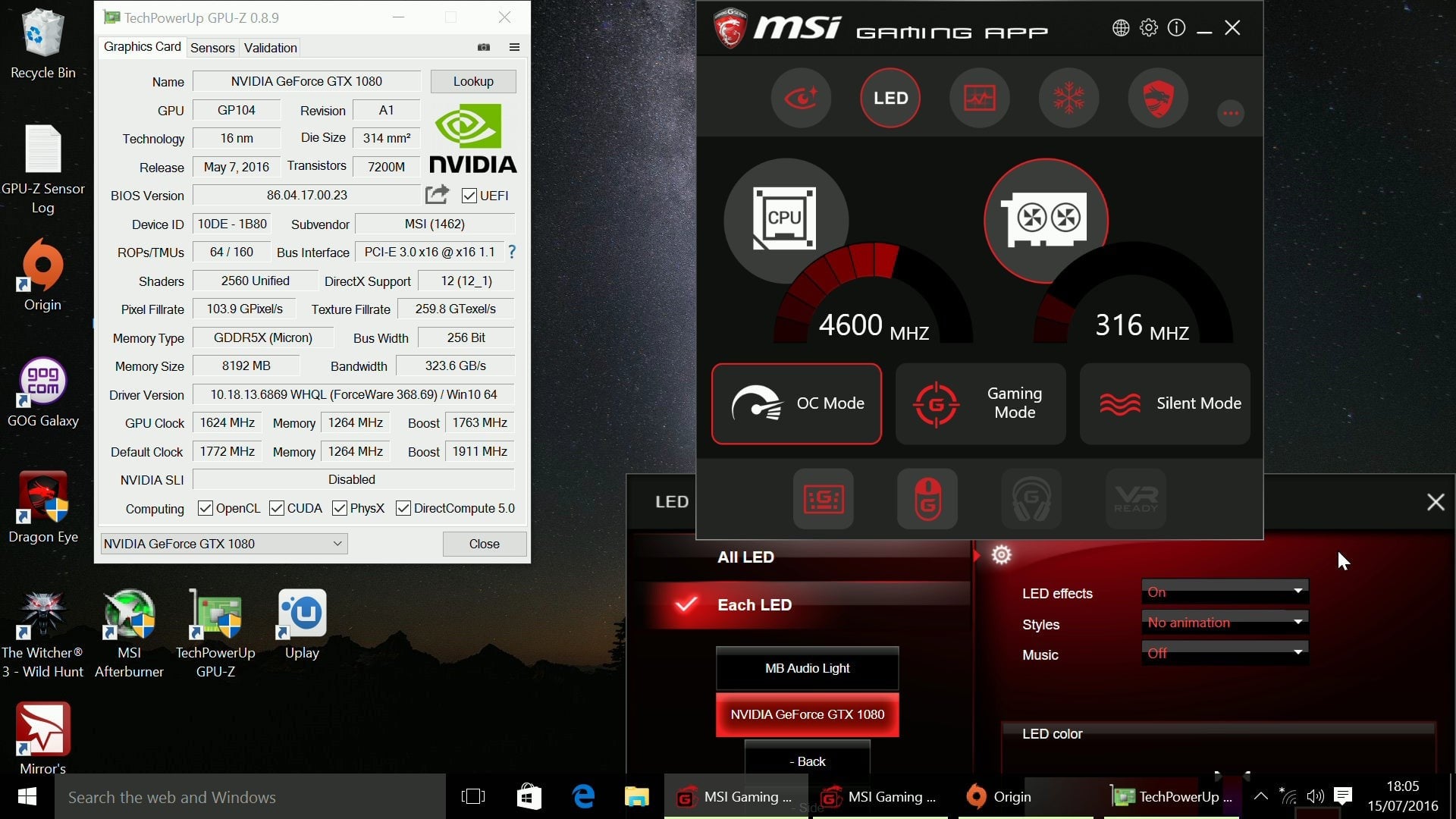Open the Dragon Eye shield icon
This screenshot has width=1456, height=819.
click(1157, 98)
